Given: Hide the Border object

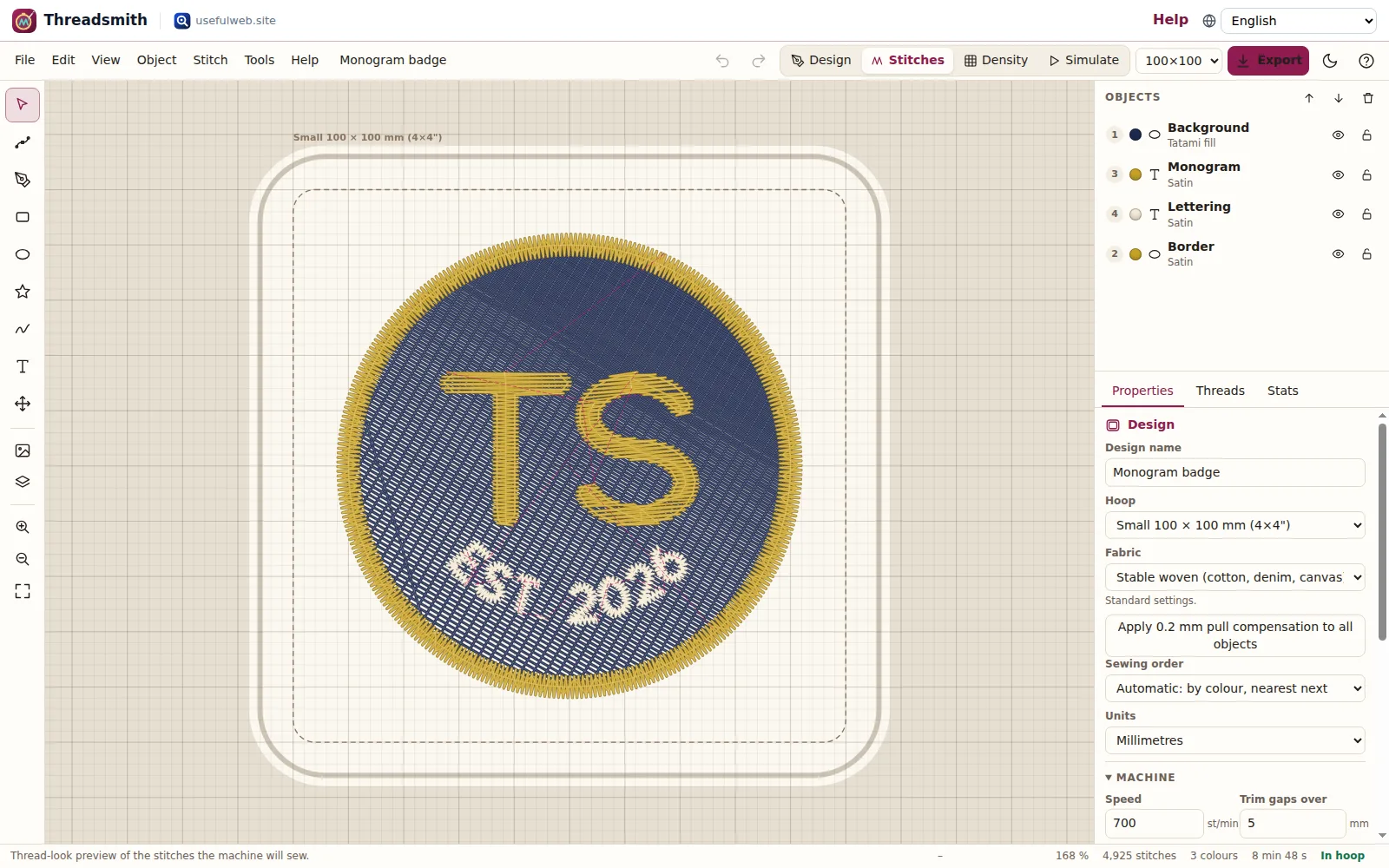Looking at the screenshot, I should pyautogui.click(x=1338, y=254).
